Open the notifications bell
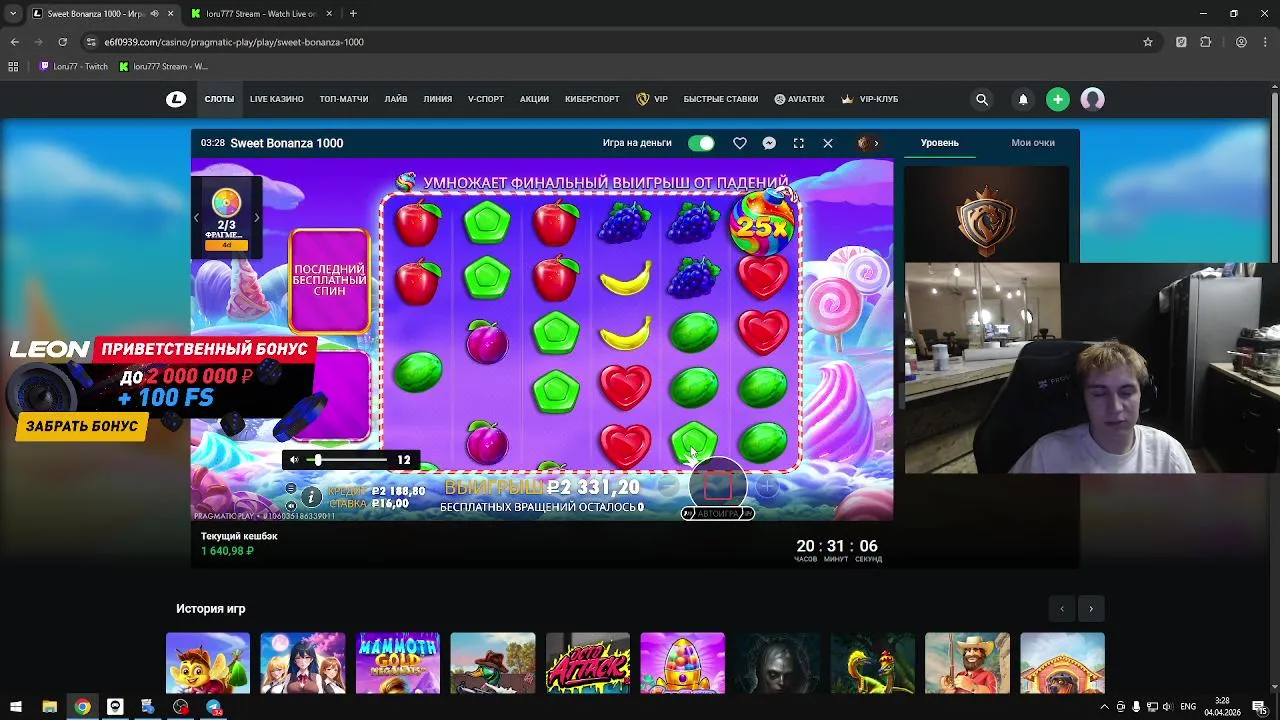 tap(1023, 99)
